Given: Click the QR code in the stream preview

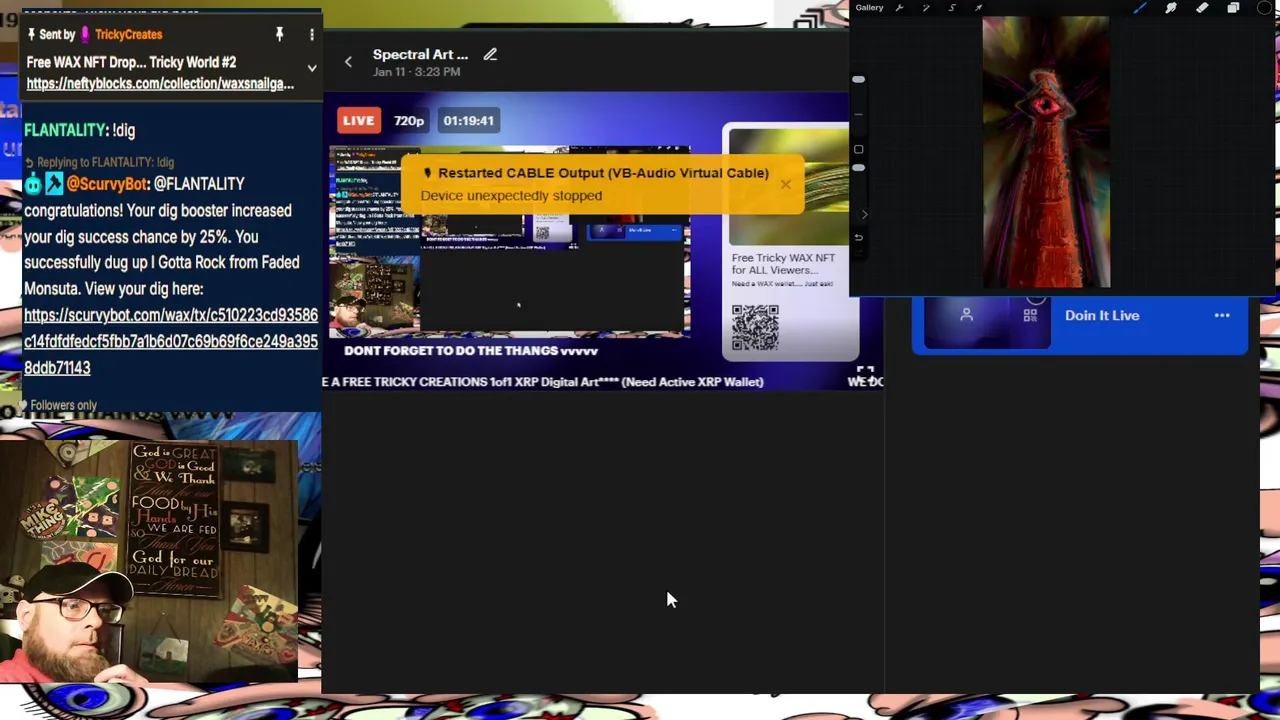Looking at the screenshot, I should (755, 328).
